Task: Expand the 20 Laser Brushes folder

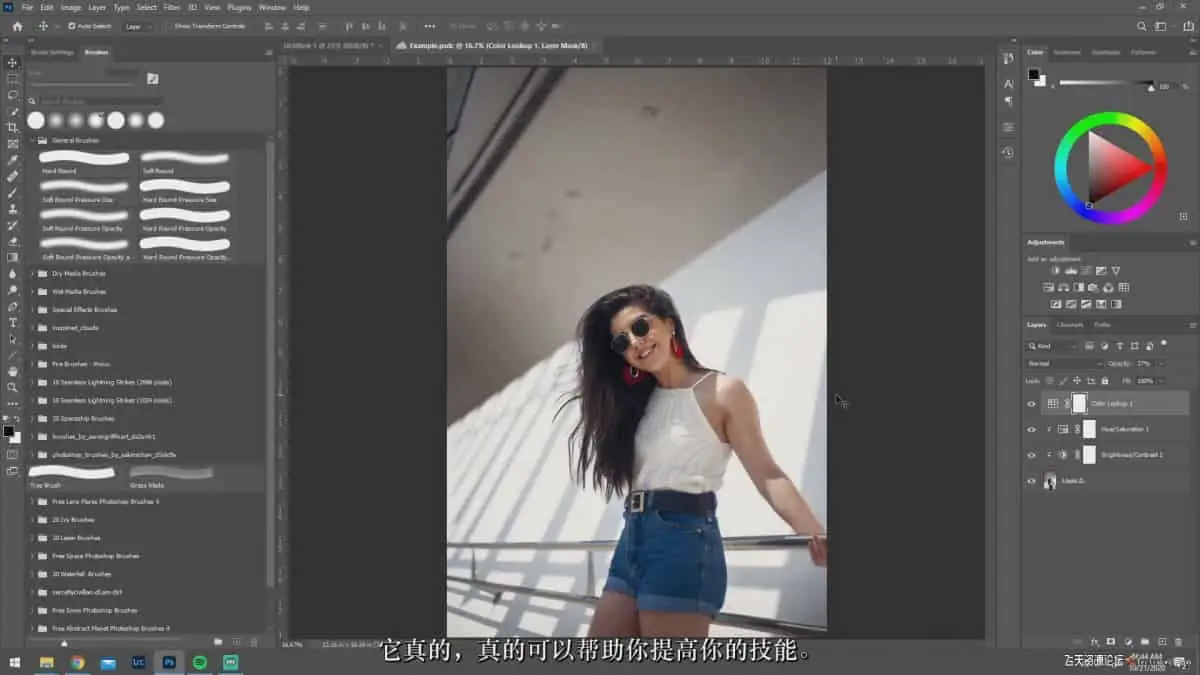Action: (32, 538)
